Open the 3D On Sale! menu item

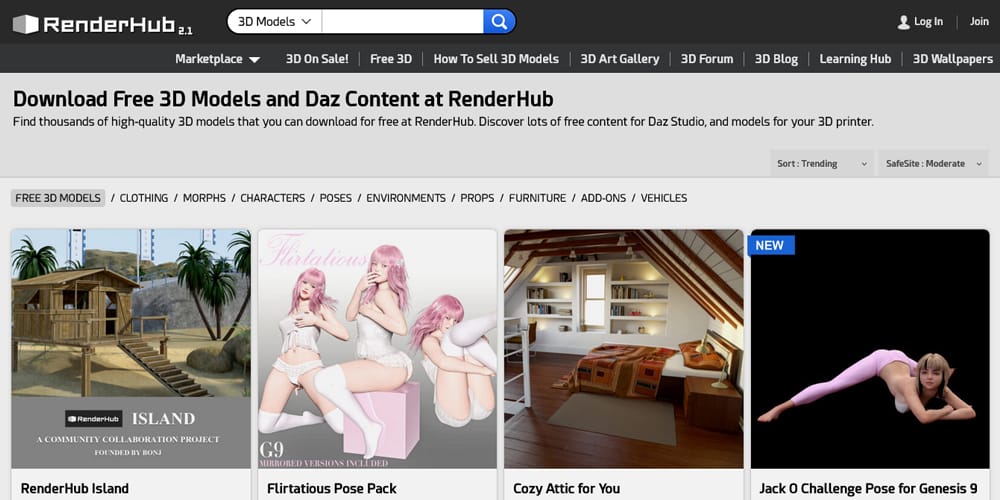pyautogui.click(x=317, y=59)
